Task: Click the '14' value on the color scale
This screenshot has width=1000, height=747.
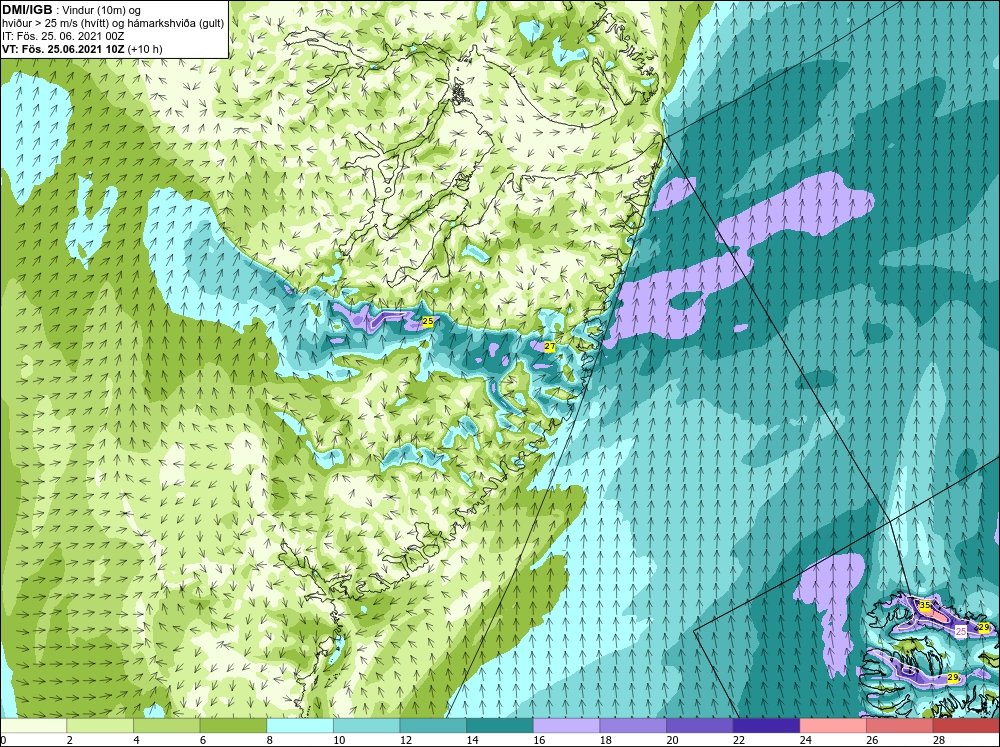Action: [x=472, y=740]
